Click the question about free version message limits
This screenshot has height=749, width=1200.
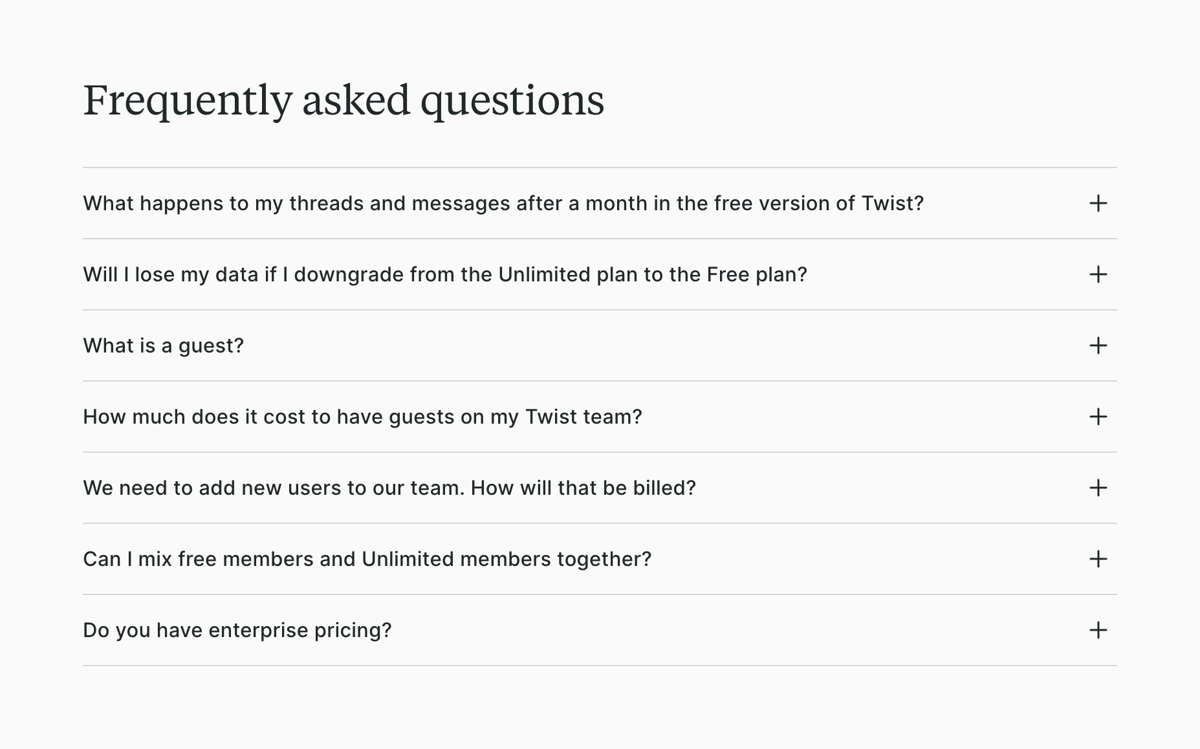tap(503, 203)
